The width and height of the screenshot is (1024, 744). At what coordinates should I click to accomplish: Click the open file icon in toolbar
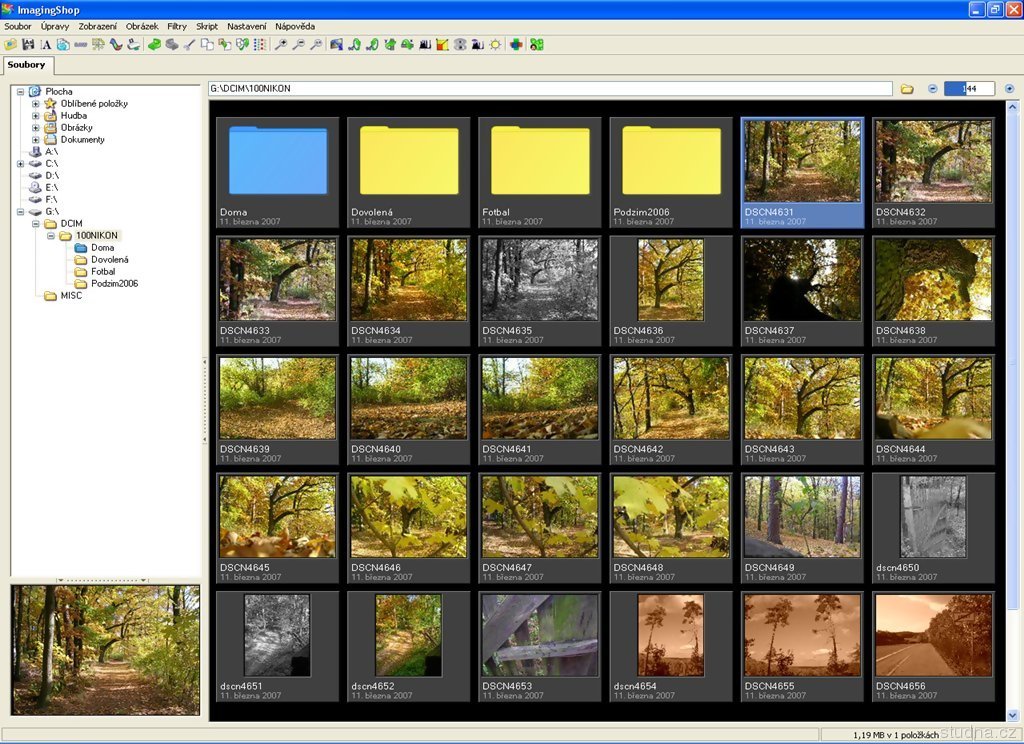click(11, 44)
